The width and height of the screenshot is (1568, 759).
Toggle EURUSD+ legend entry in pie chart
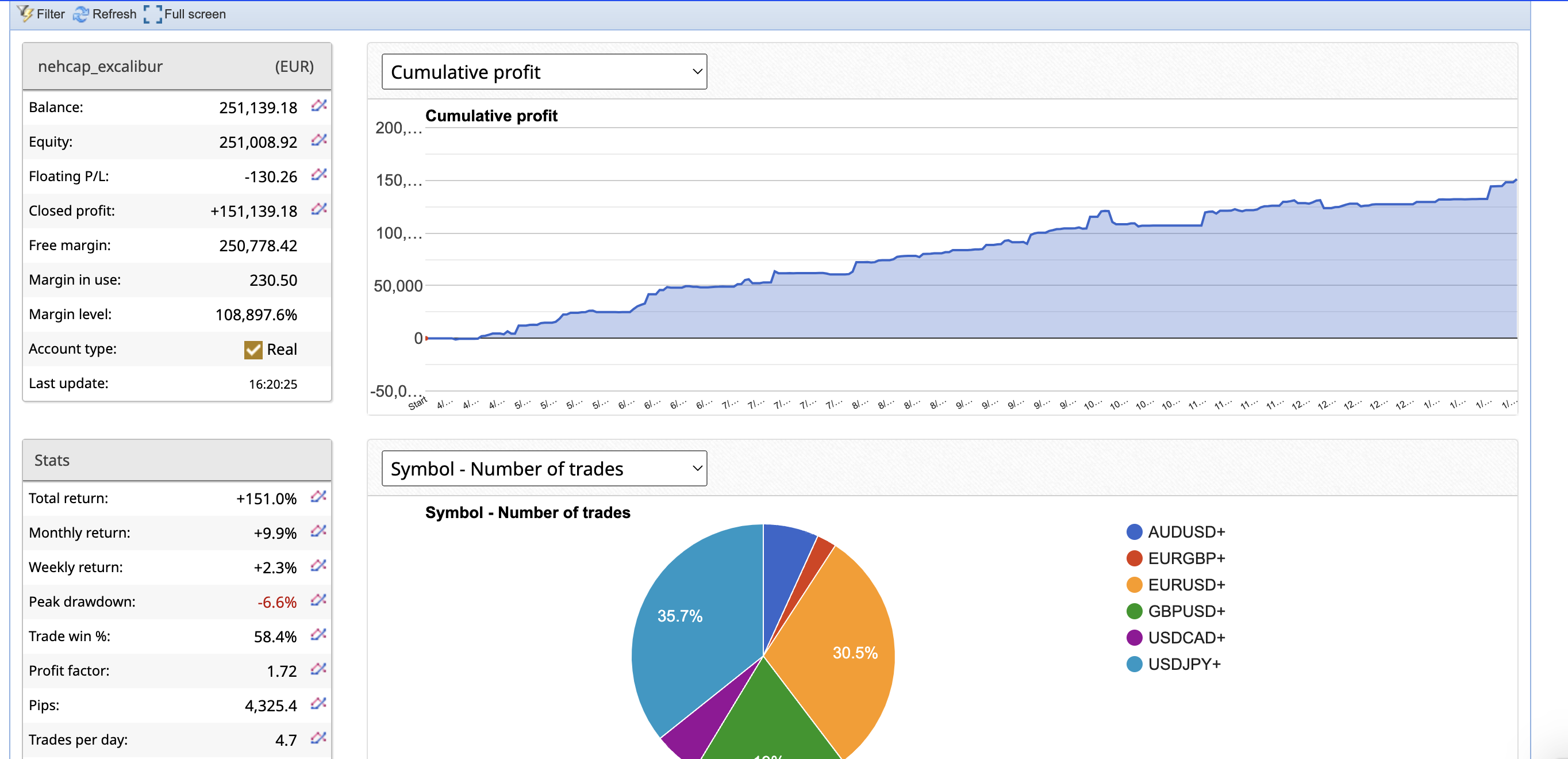pos(1186,585)
